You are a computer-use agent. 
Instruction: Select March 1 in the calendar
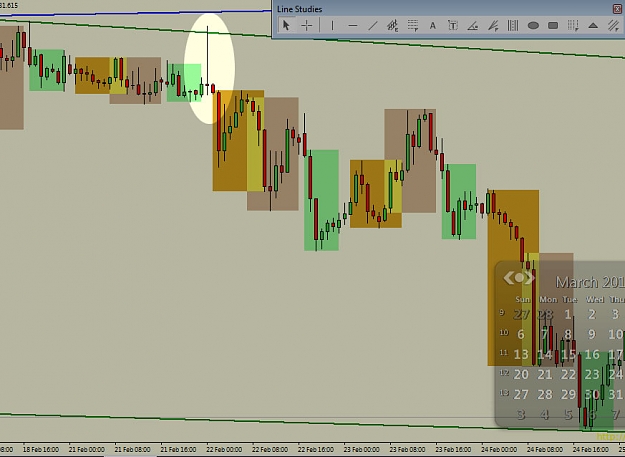coord(568,314)
